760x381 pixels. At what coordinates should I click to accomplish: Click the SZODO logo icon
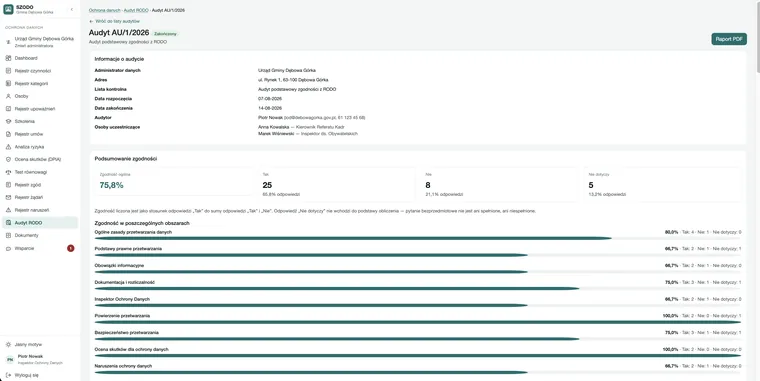click(x=8, y=9)
